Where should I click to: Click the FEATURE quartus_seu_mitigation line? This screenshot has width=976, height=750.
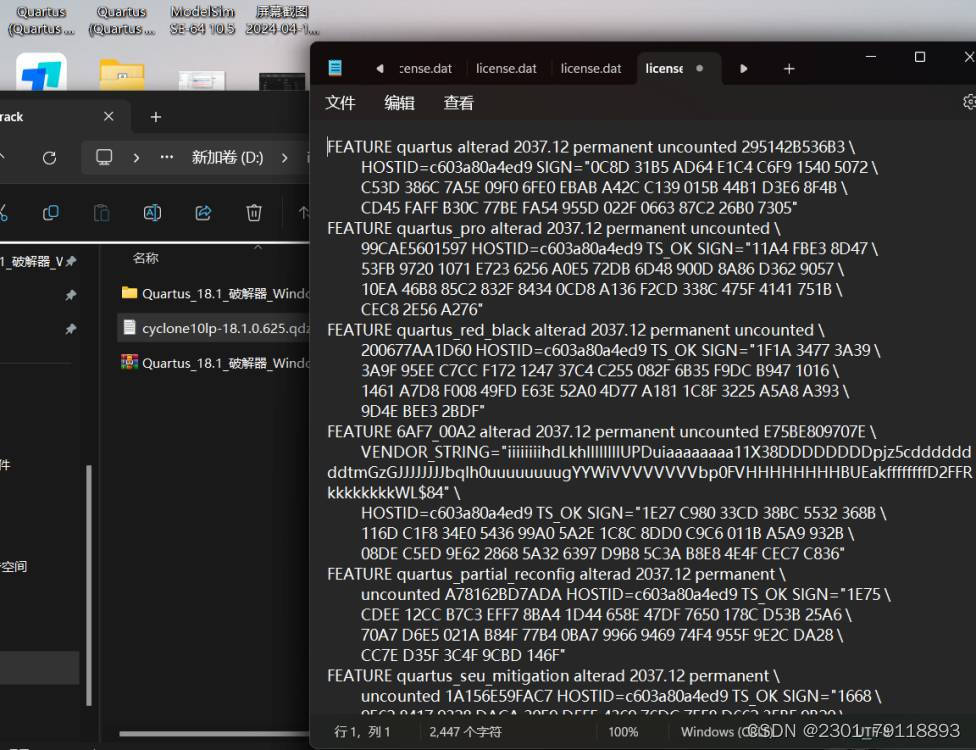click(x=553, y=675)
